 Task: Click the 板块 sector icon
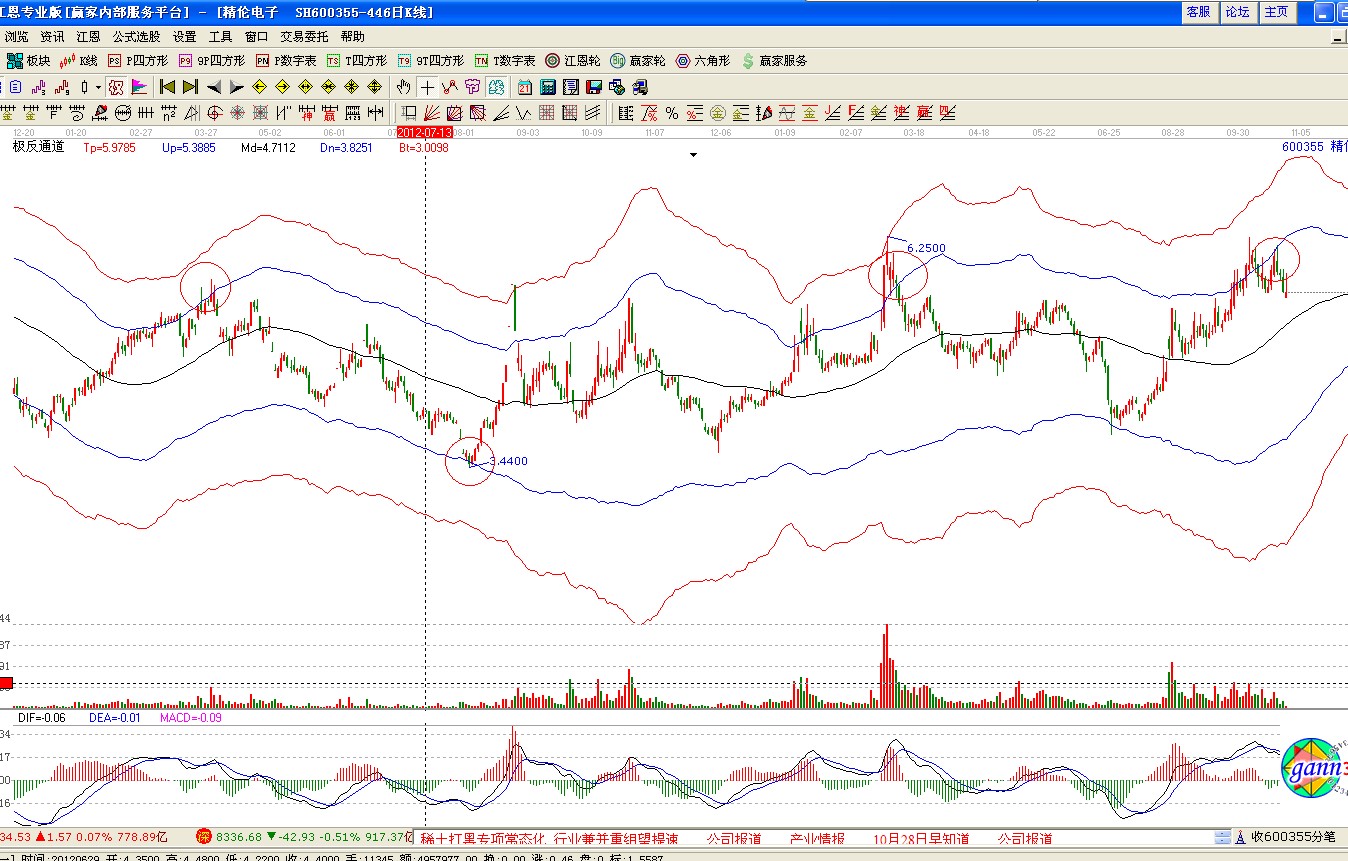[x=28, y=61]
